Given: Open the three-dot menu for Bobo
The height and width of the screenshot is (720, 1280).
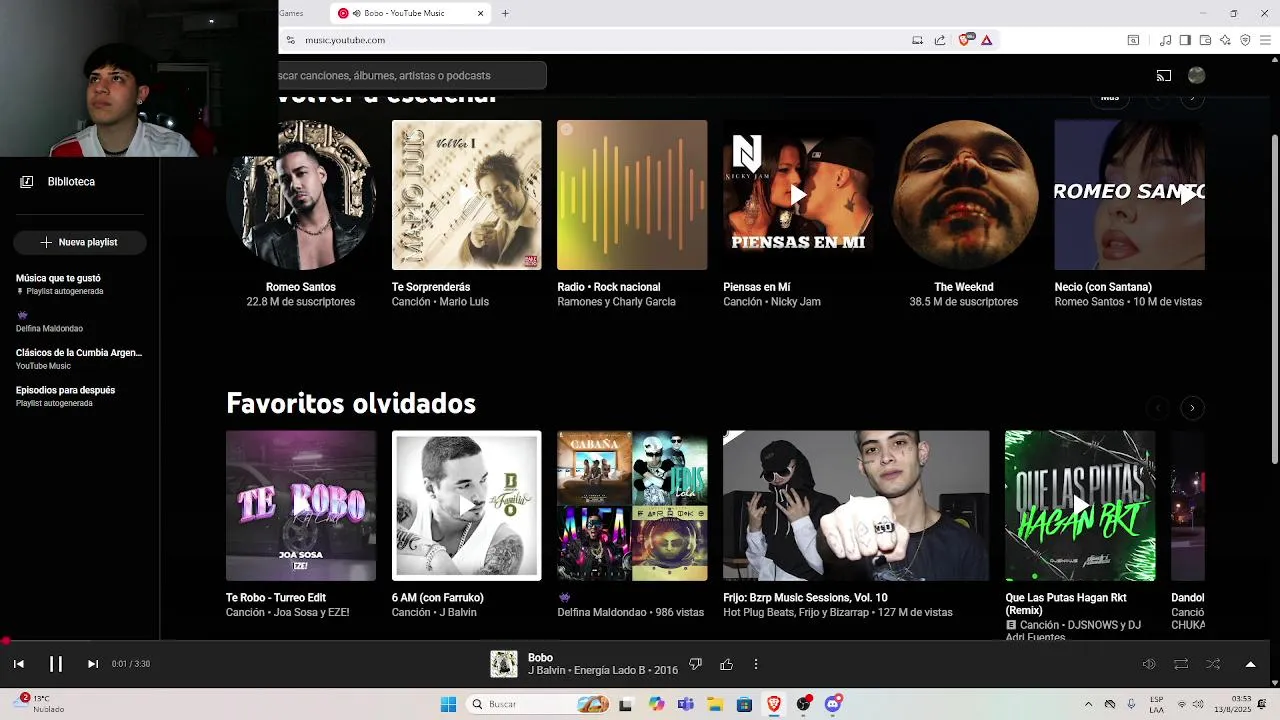Looking at the screenshot, I should [x=756, y=664].
